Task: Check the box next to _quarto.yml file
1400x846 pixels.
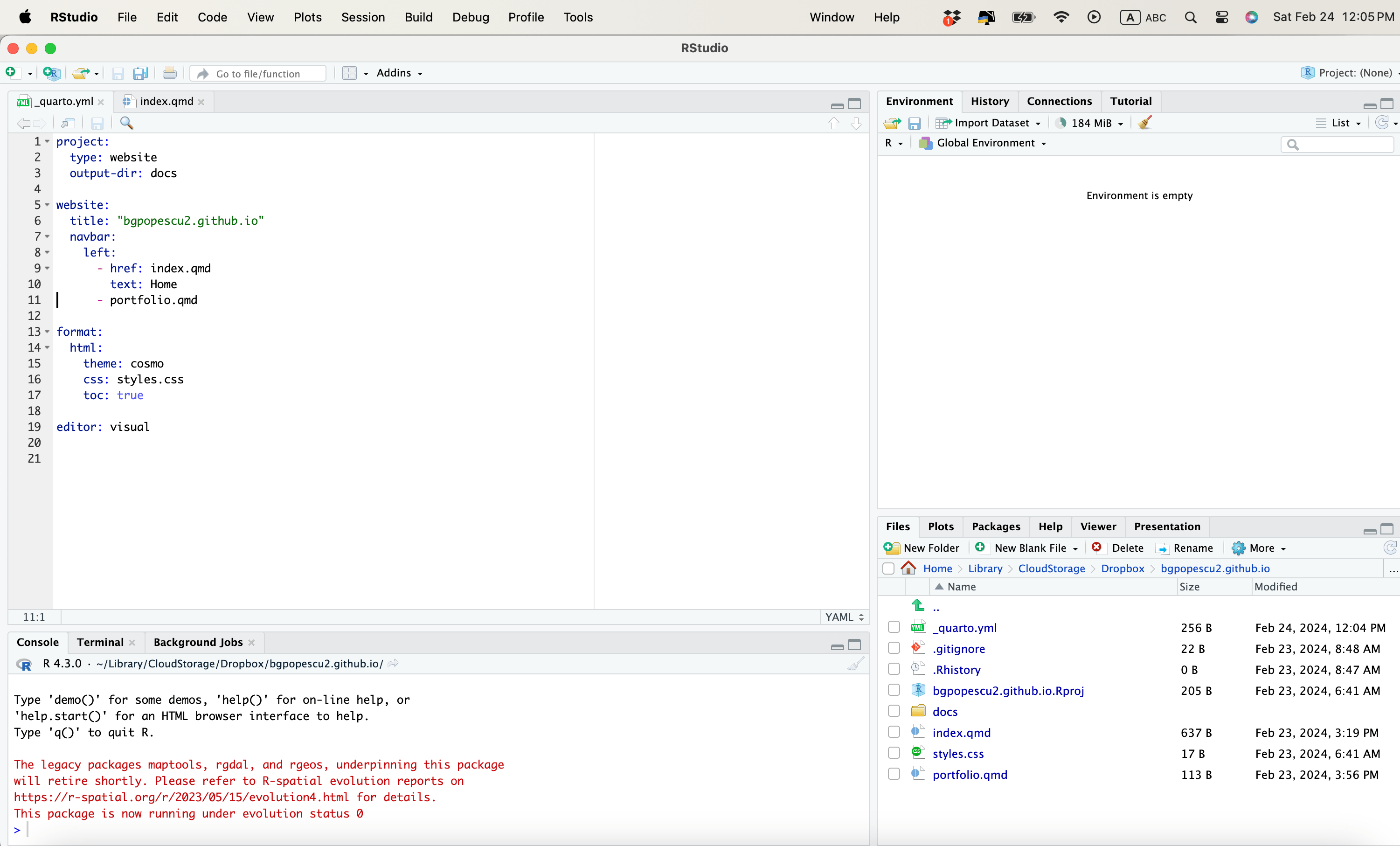Action: click(x=894, y=627)
